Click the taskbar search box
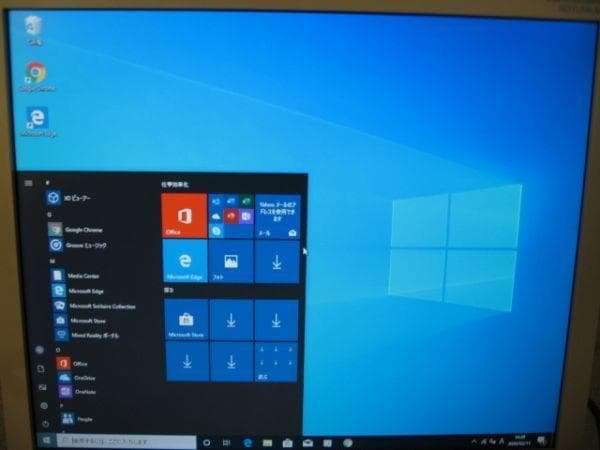The image size is (600, 450). pyautogui.click(x=126, y=442)
